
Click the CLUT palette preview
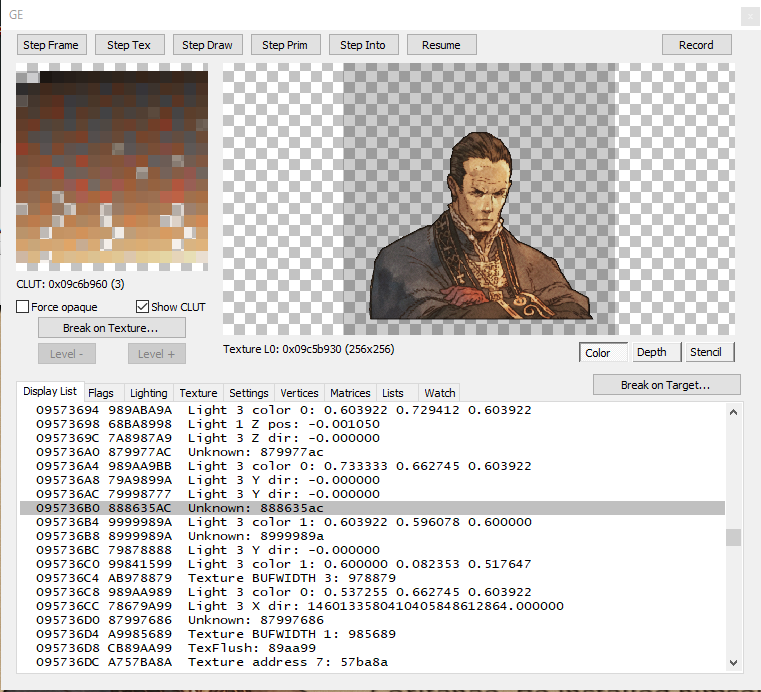click(112, 167)
